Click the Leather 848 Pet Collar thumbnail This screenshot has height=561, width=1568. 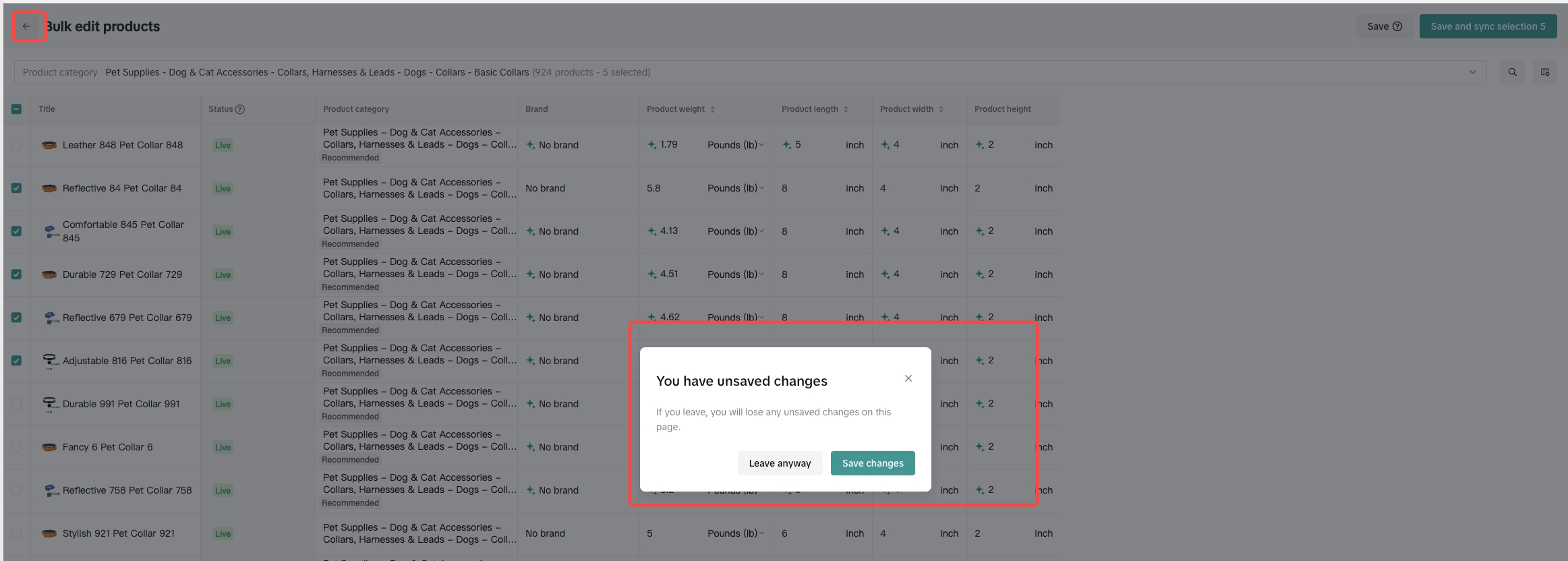point(49,145)
